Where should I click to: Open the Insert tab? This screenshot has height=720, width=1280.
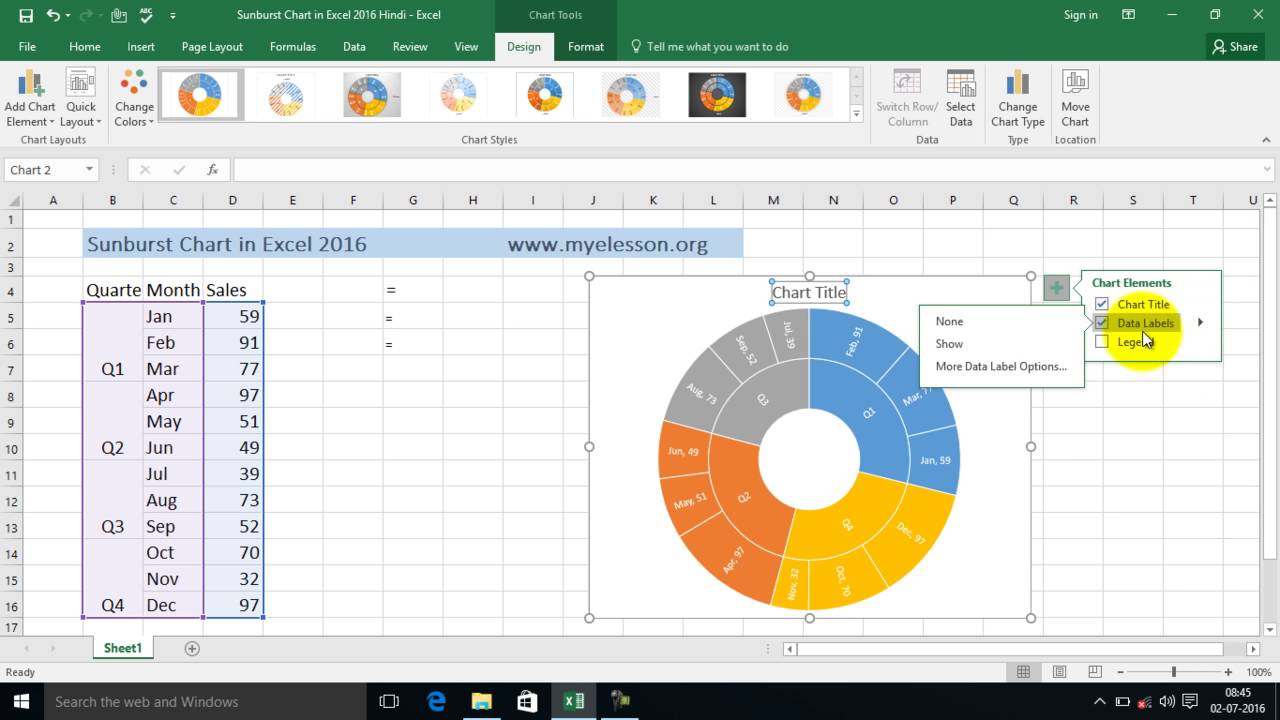tap(141, 47)
